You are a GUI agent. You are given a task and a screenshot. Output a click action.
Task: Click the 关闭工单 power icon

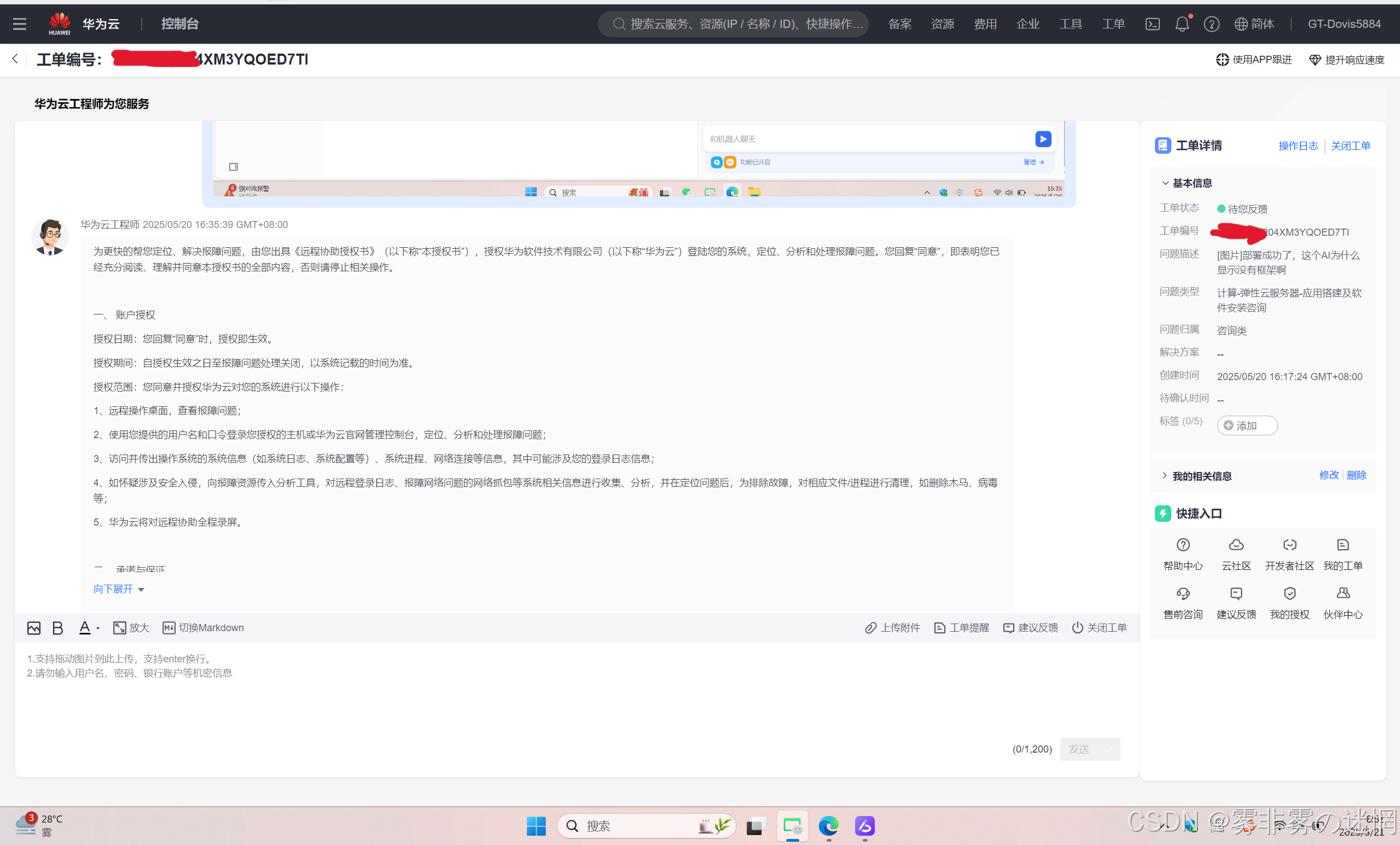click(1077, 627)
